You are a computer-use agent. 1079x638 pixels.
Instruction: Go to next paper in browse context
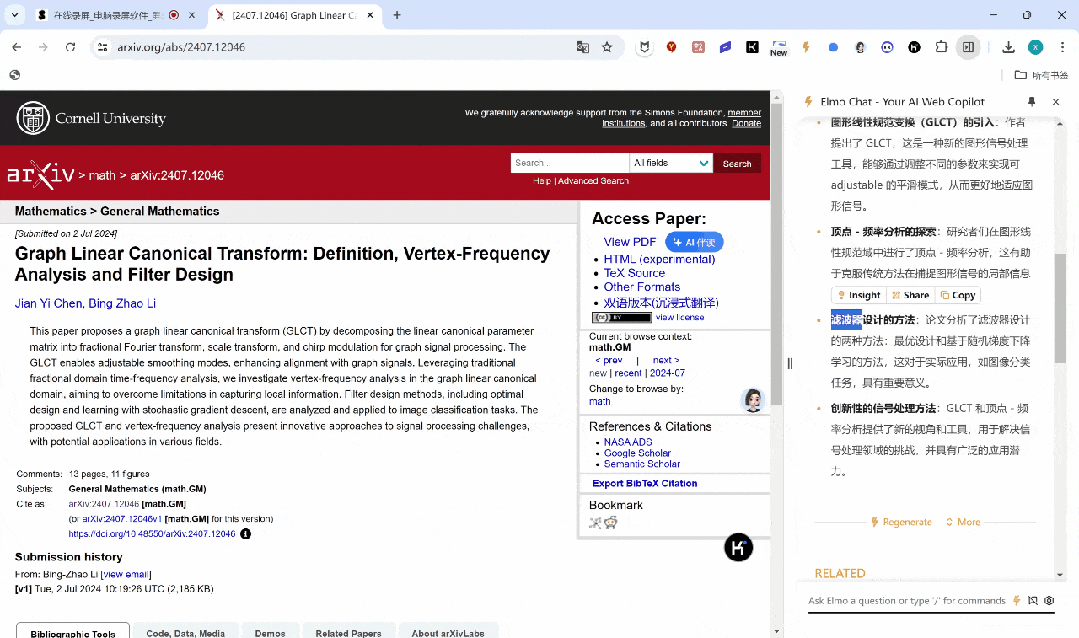click(x=665, y=360)
